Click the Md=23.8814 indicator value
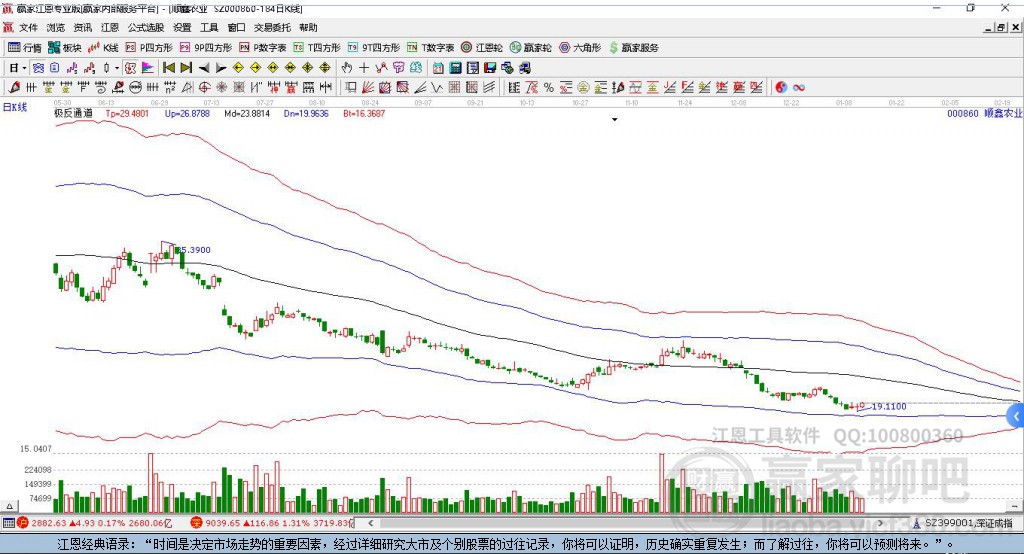The height and width of the screenshot is (554, 1024). 247,114
